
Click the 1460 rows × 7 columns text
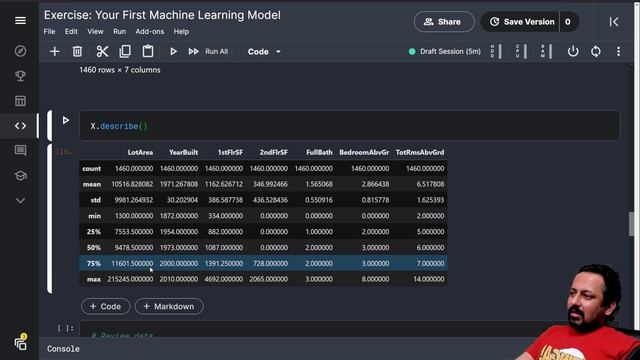[x=120, y=70]
